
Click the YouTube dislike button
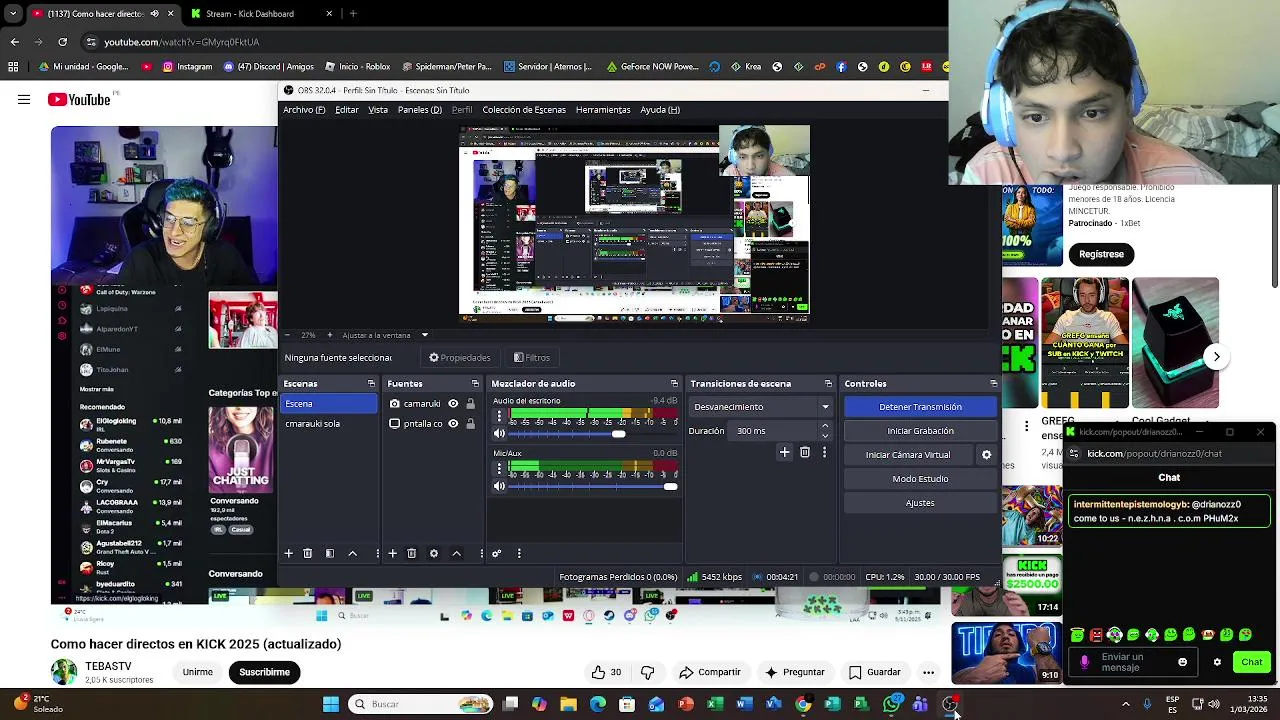647,672
